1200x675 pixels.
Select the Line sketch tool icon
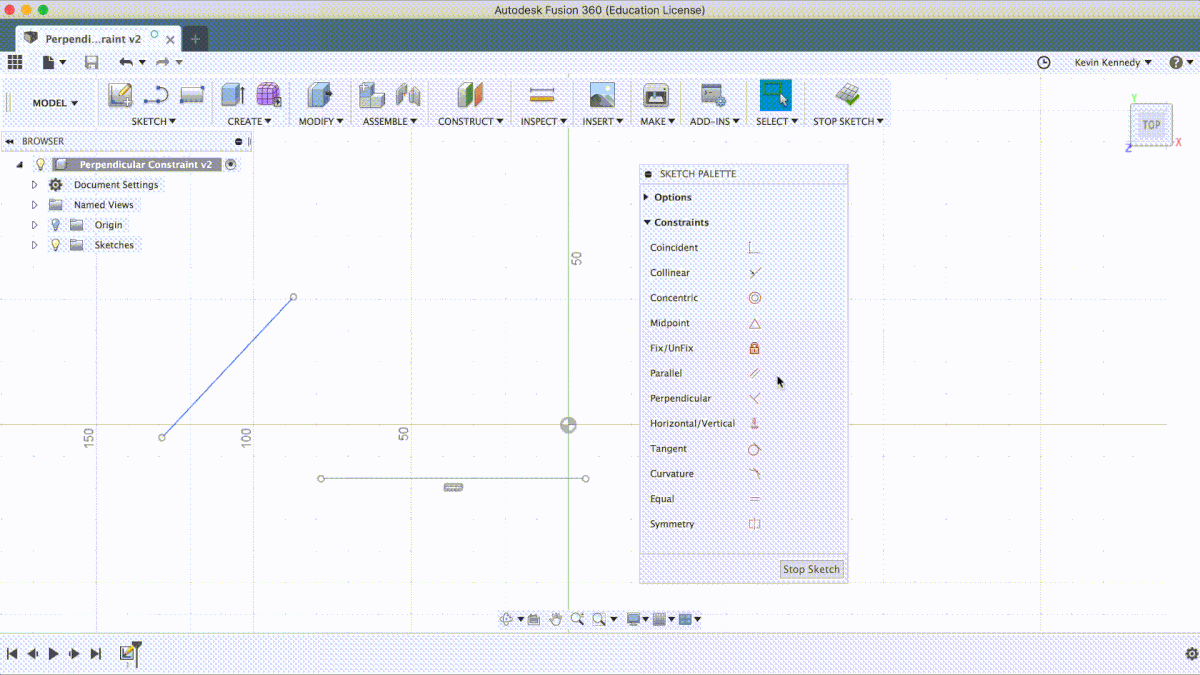156,96
